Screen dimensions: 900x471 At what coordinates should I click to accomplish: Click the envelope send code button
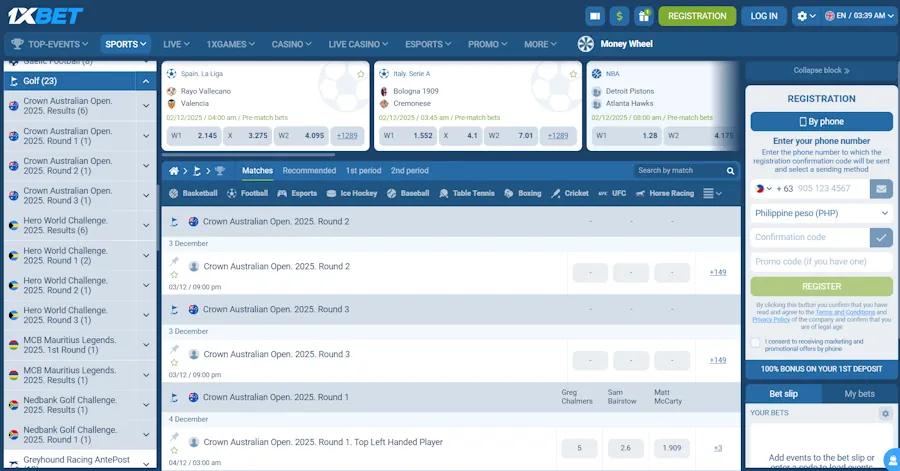click(x=881, y=189)
